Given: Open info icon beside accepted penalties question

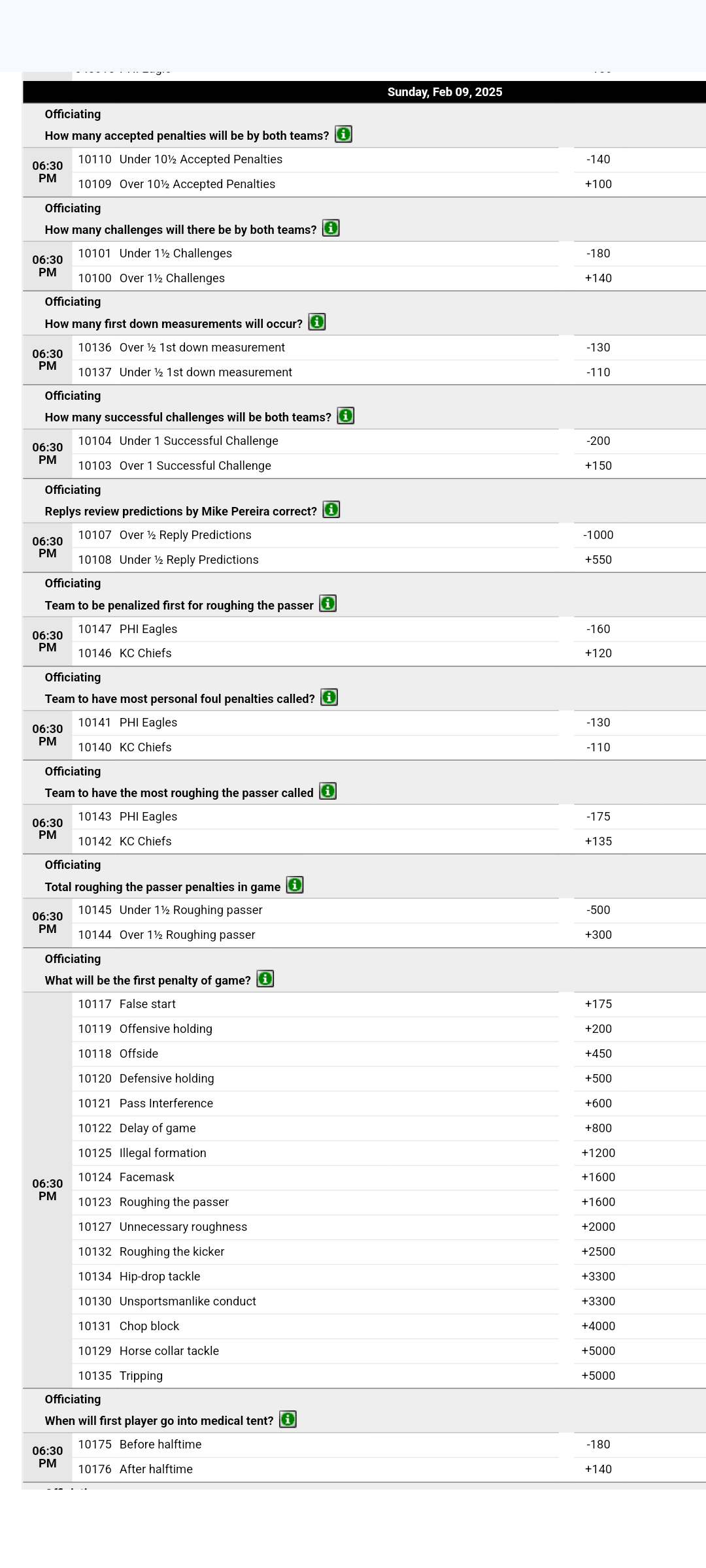Looking at the screenshot, I should click(x=343, y=135).
